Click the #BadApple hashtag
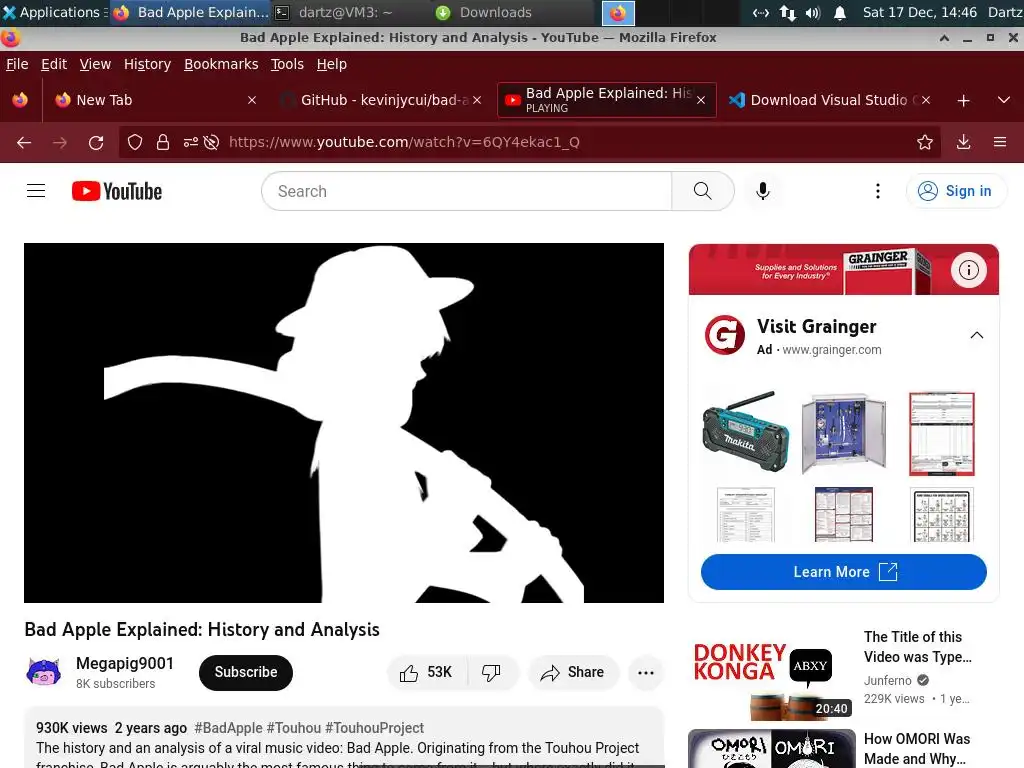This screenshot has width=1024, height=768. [229, 728]
